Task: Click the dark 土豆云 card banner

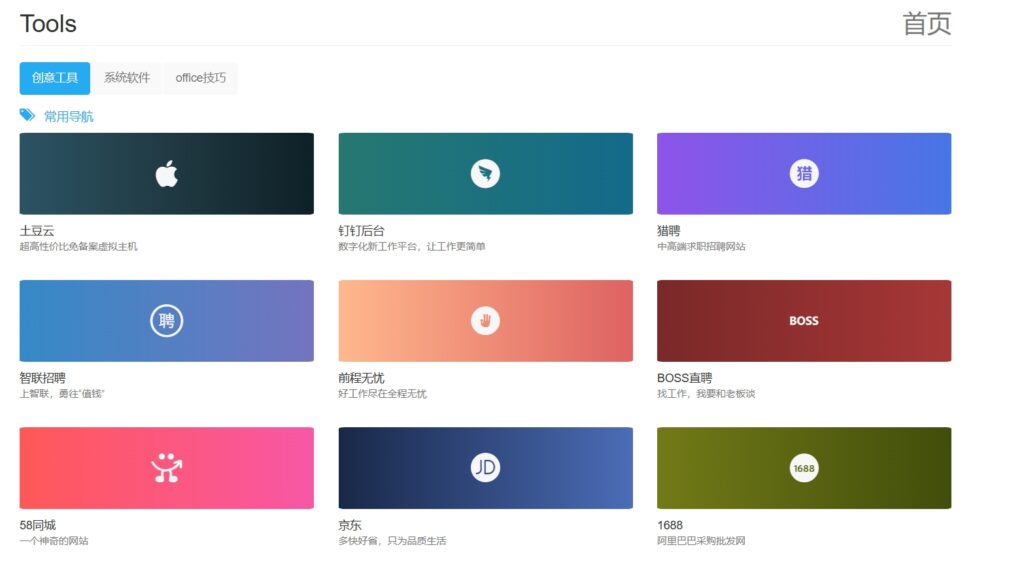Action: pyautogui.click(x=167, y=174)
